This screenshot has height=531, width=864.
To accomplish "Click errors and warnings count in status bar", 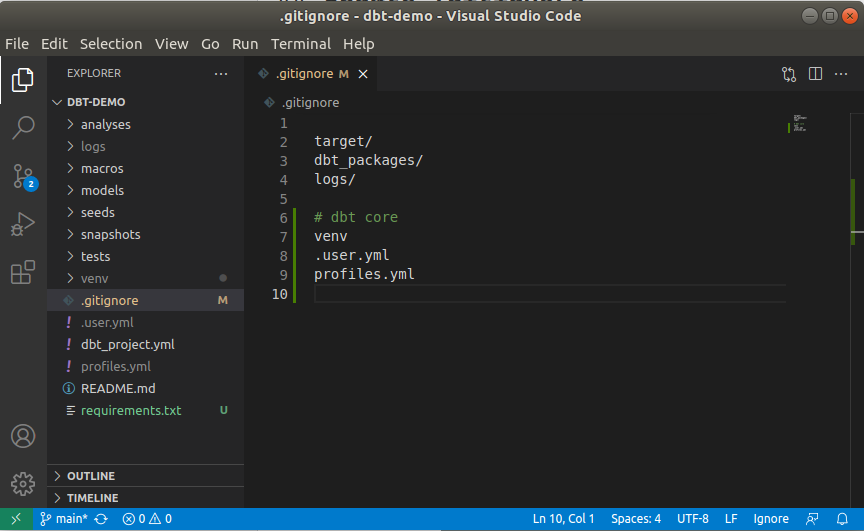I will 147,519.
